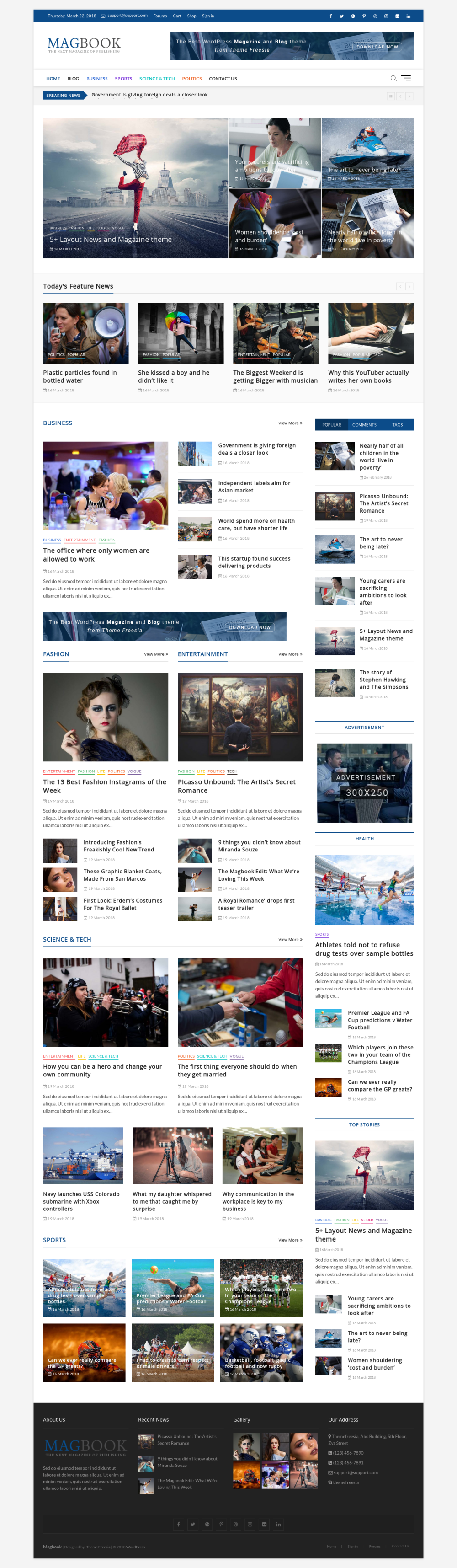Open the Instagram icon in the top bar
457x1568 pixels.
[386, 16]
